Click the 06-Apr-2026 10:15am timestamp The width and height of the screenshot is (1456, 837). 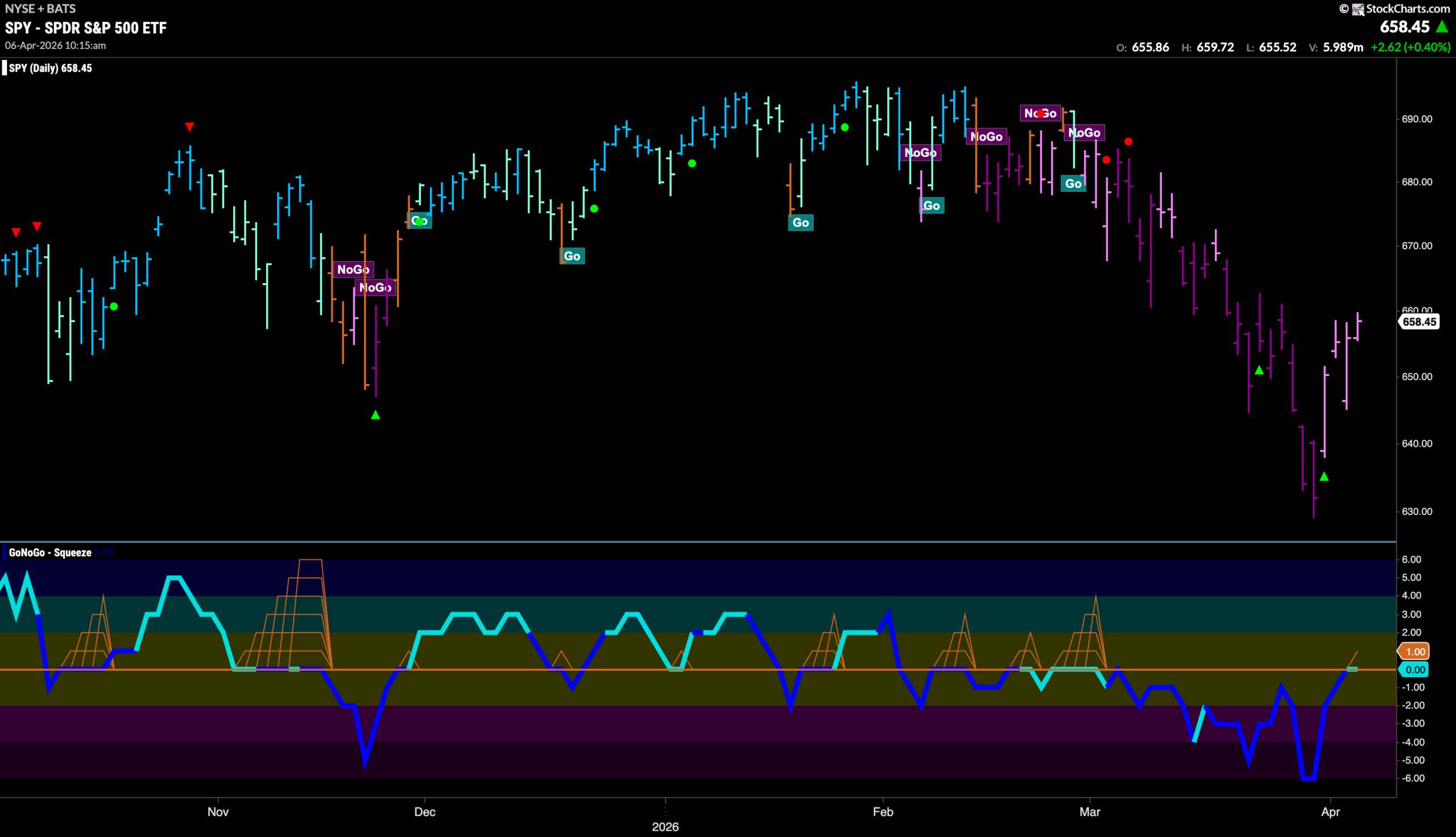55,46
